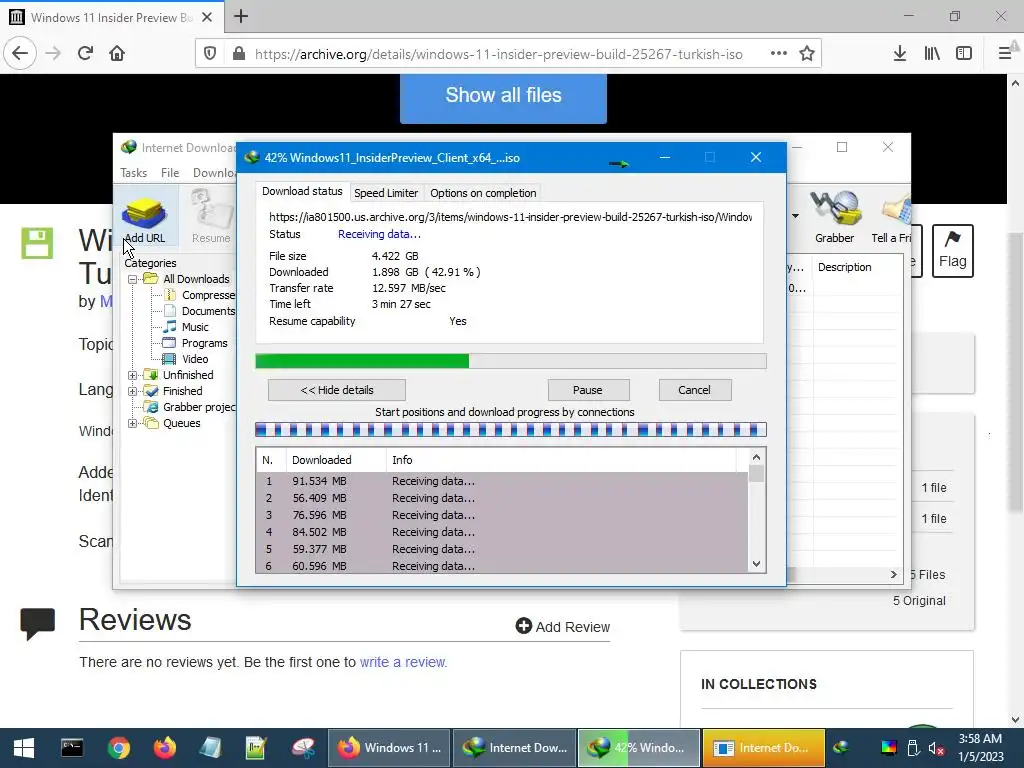Open toolbar overflow dropdown arrow in IDM
1024x768 pixels.
[x=795, y=216]
